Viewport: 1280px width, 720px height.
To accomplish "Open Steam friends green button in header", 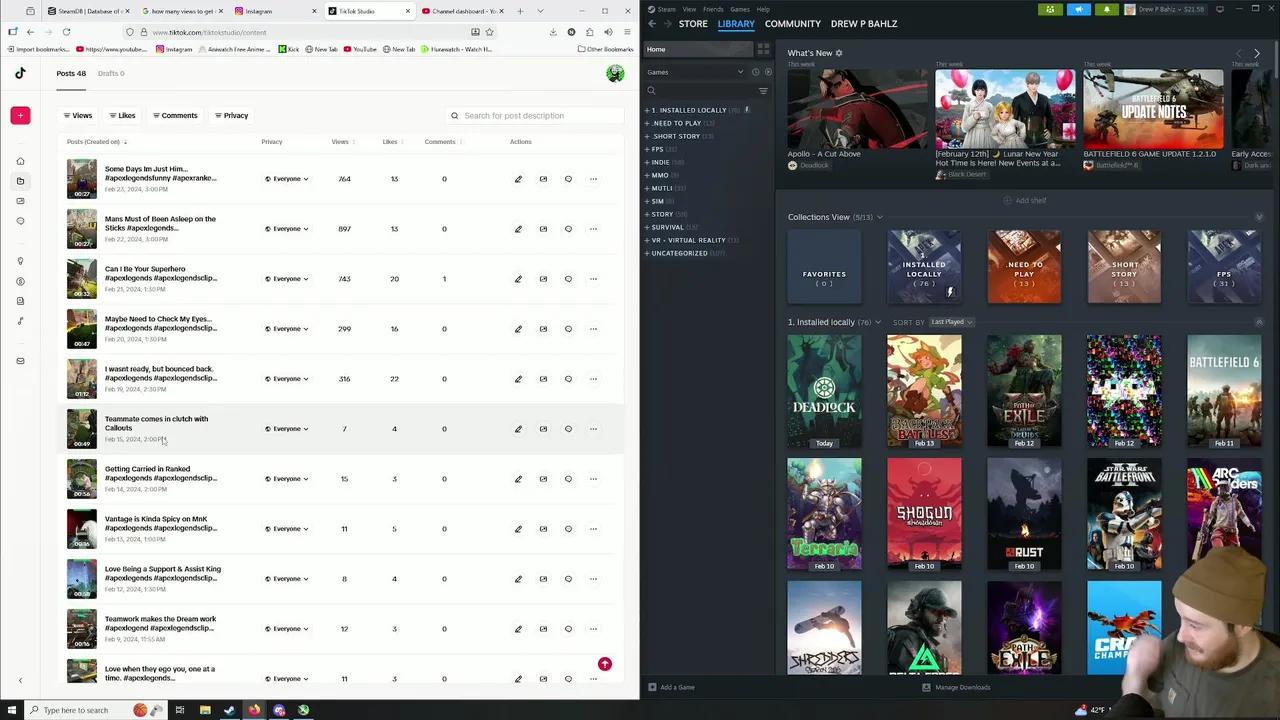I will pos(1050,9).
